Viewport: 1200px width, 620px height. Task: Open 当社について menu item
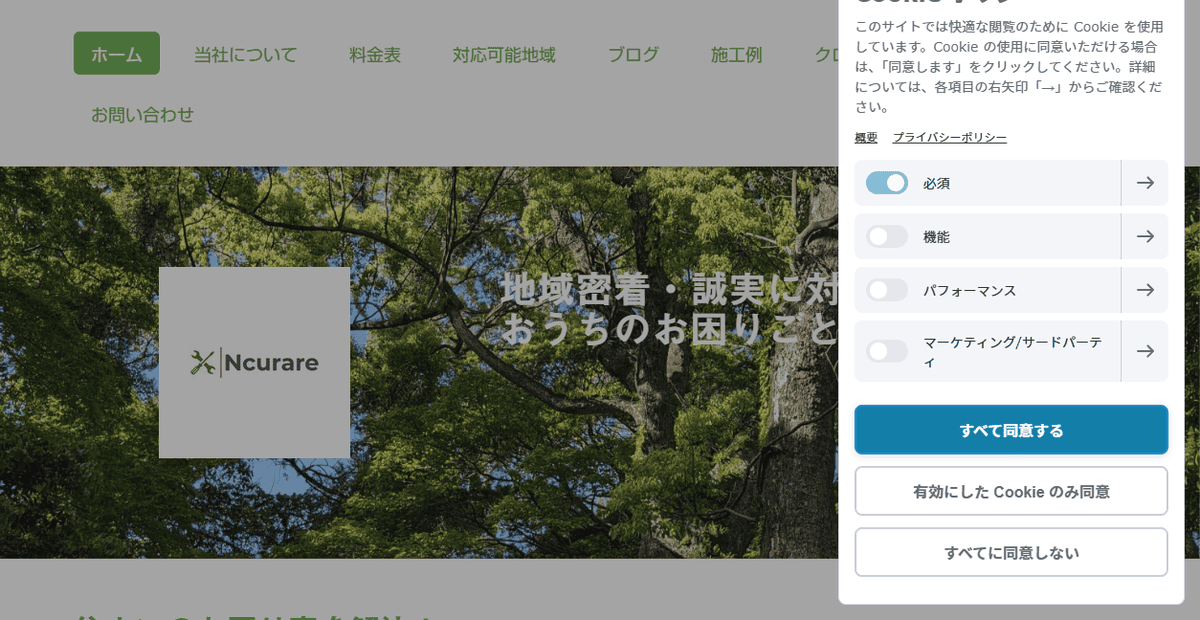[245, 55]
